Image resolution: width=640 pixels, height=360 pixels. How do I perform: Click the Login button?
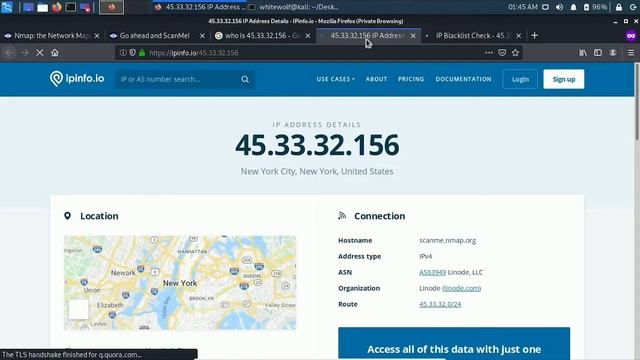(x=520, y=79)
